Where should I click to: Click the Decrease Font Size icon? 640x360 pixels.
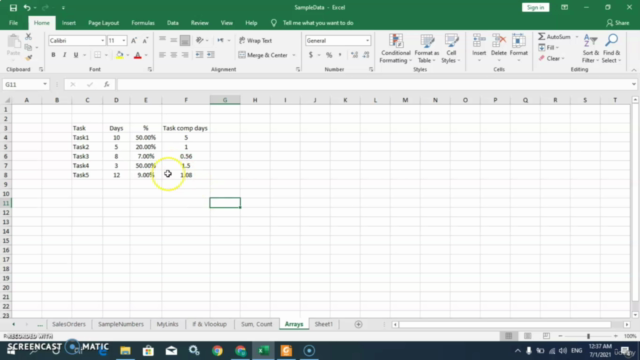145,40
